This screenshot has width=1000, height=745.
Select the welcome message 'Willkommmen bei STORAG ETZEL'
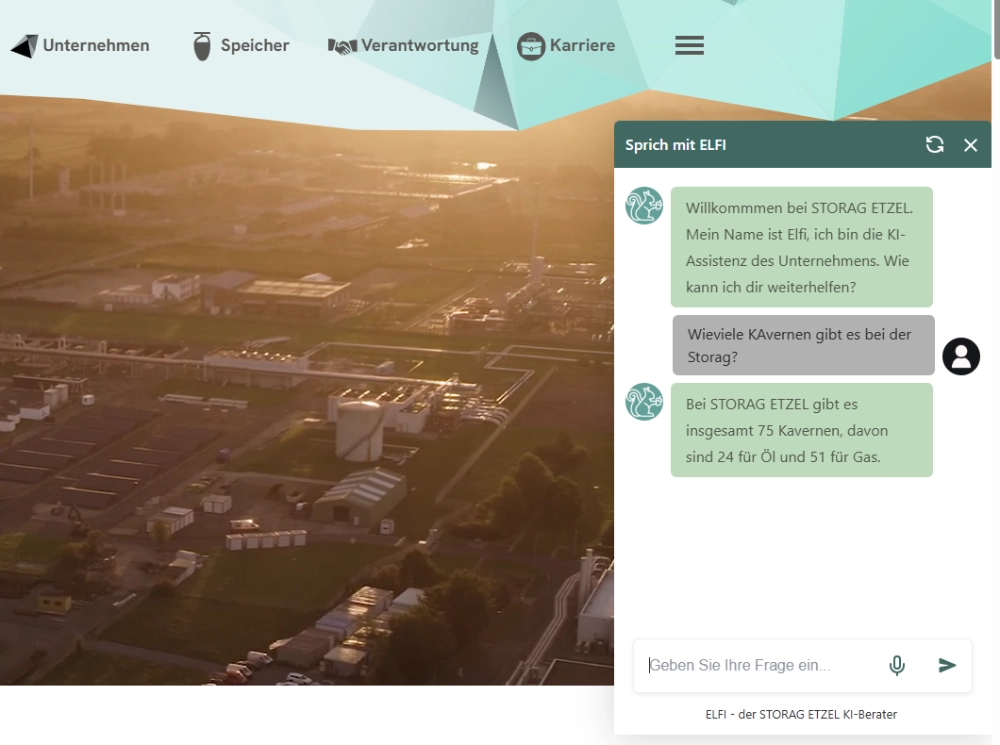click(x=802, y=247)
